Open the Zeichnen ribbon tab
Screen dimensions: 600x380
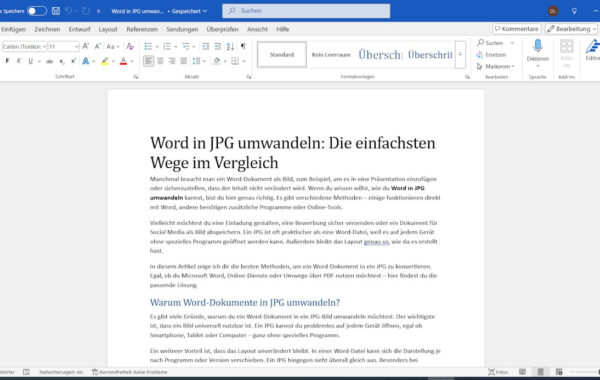[x=47, y=29]
